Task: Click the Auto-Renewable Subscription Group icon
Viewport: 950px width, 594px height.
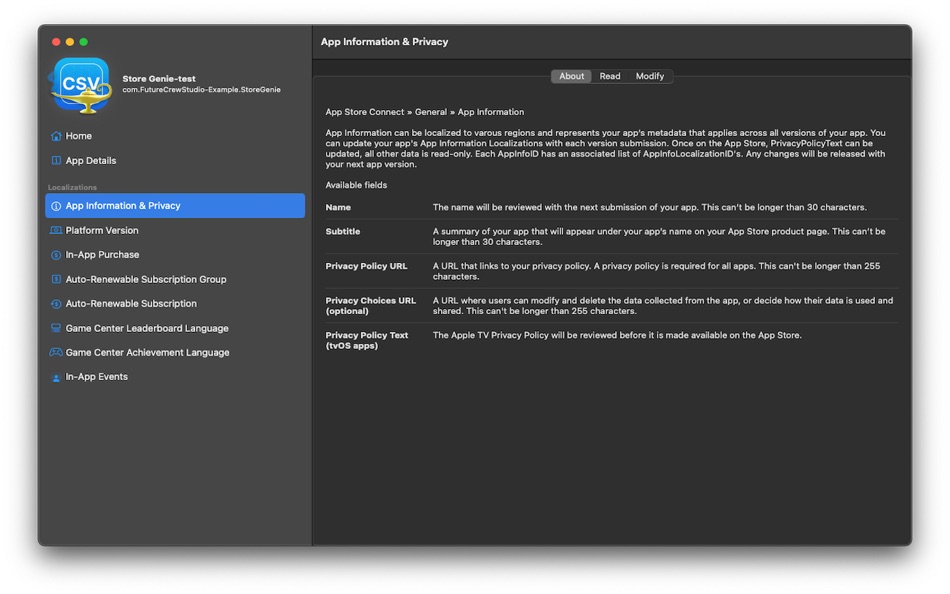Action: (x=56, y=279)
